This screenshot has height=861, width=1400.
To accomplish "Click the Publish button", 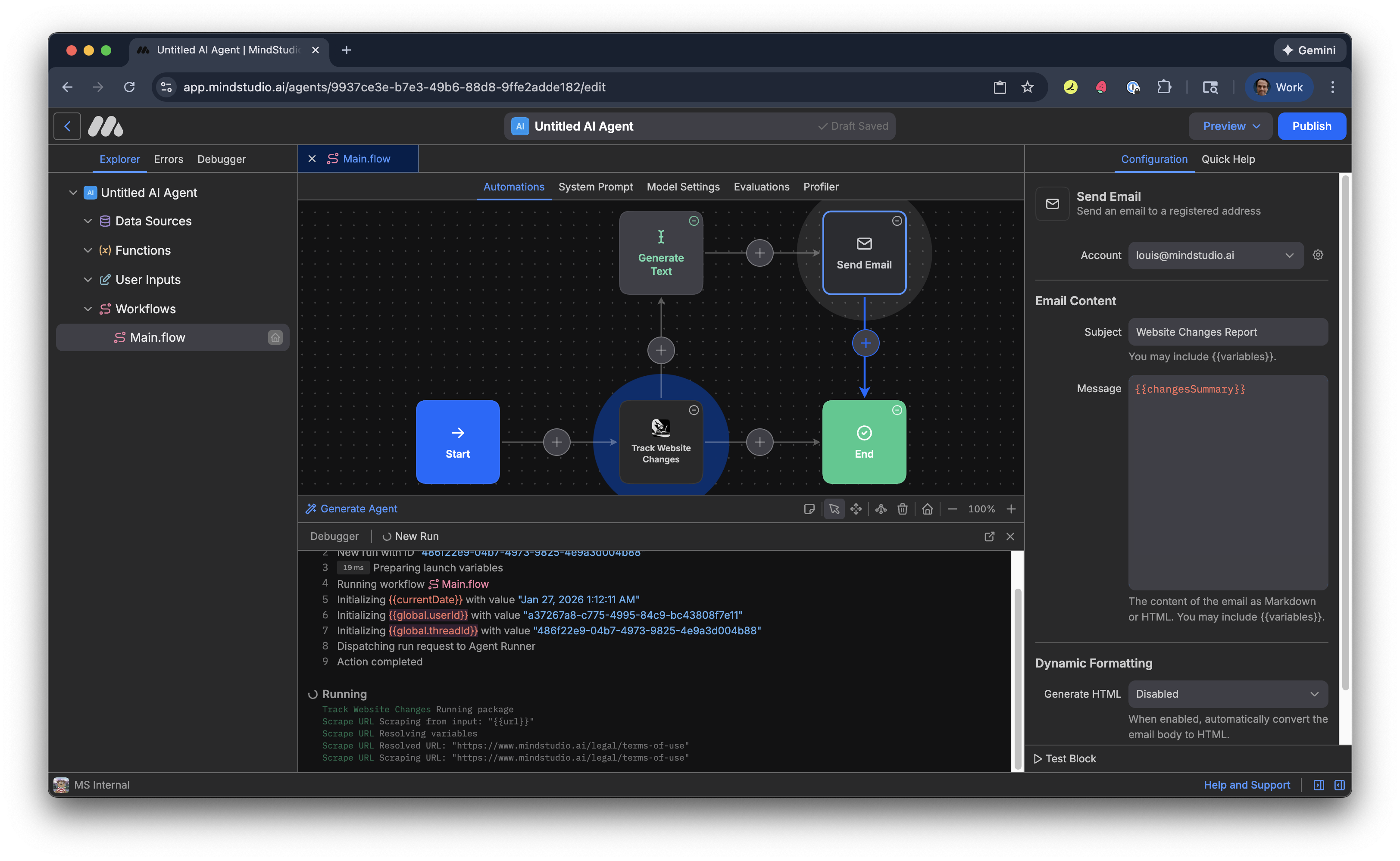I will pos(1312,126).
